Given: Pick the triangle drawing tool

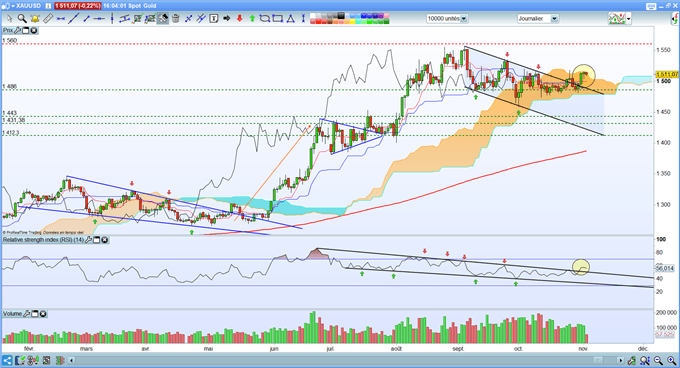Looking at the screenshot, I should click(291, 19).
